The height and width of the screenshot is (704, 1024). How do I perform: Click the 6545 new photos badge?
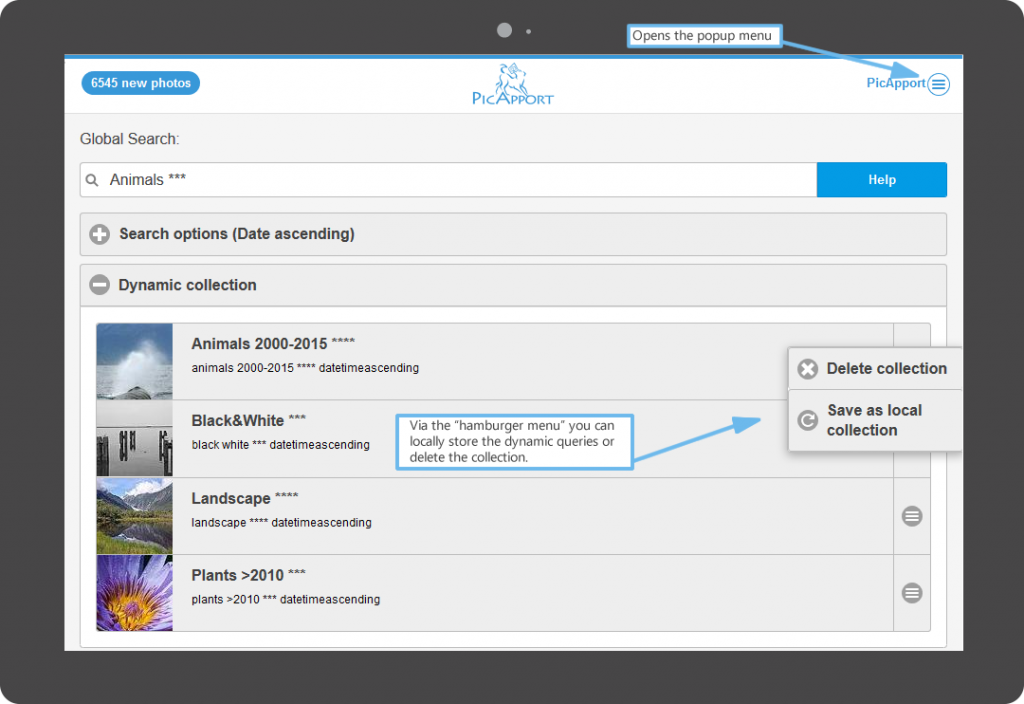[x=140, y=83]
